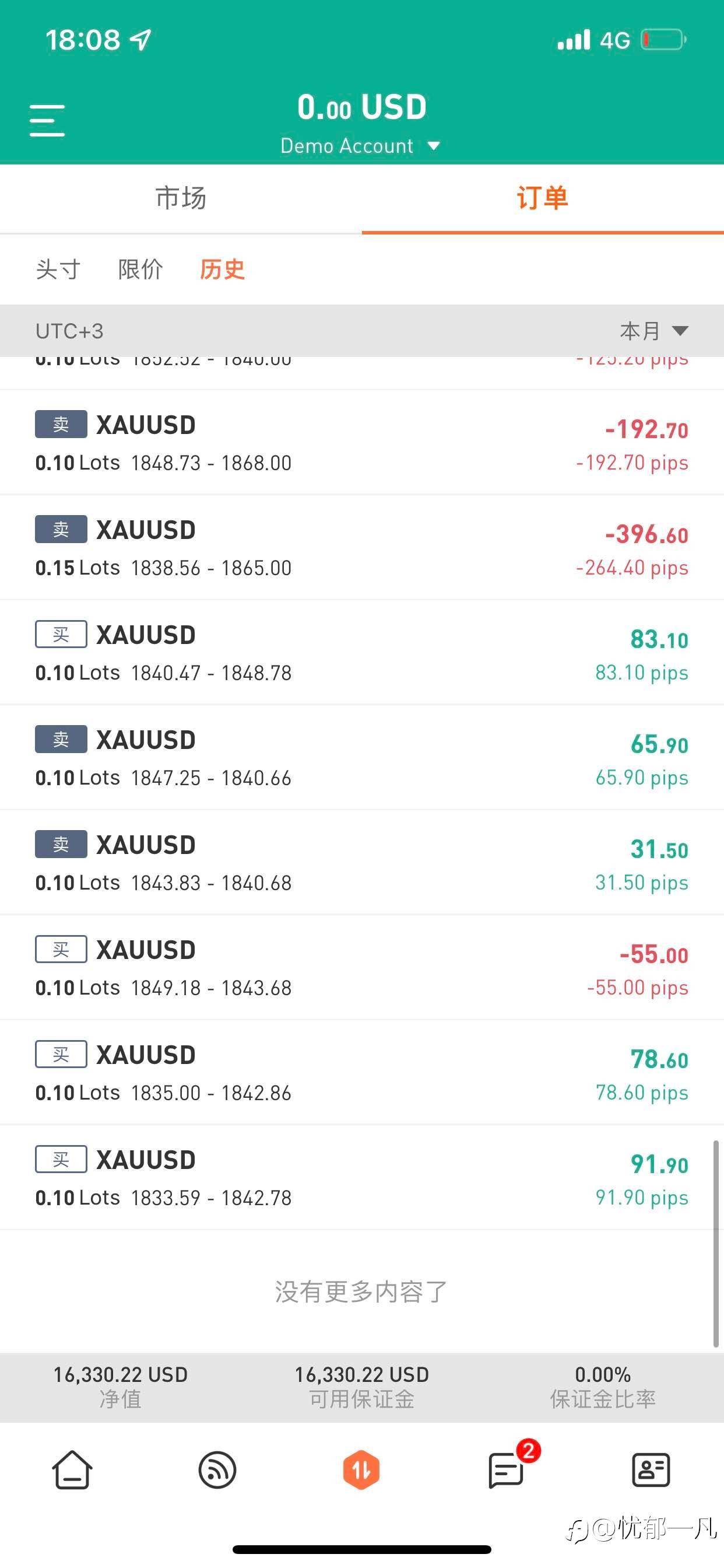Open the 91.90 XAUUSD trade details

(x=361, y=1177)
